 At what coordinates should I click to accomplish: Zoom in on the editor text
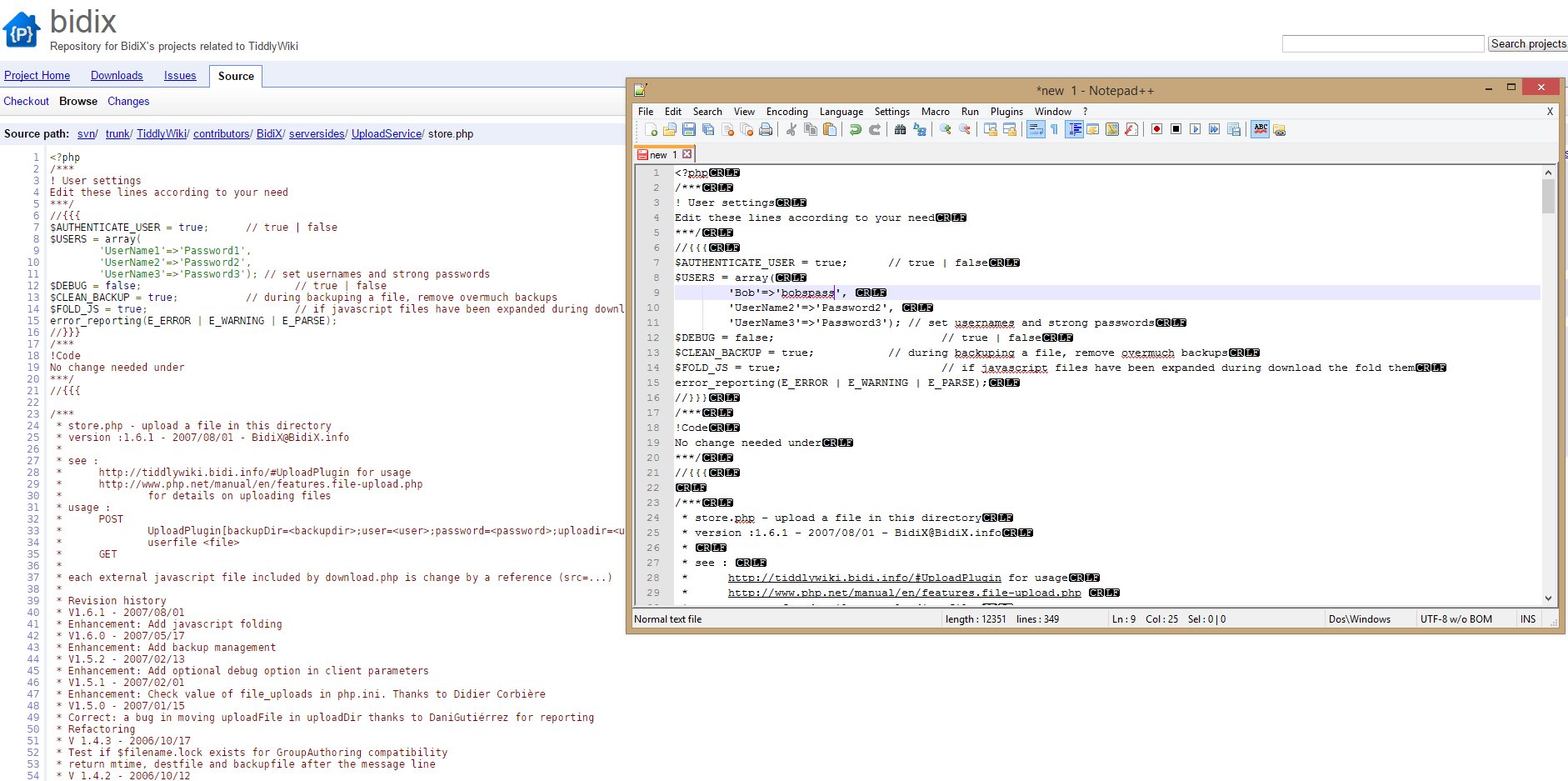click(x=945, y=129)
